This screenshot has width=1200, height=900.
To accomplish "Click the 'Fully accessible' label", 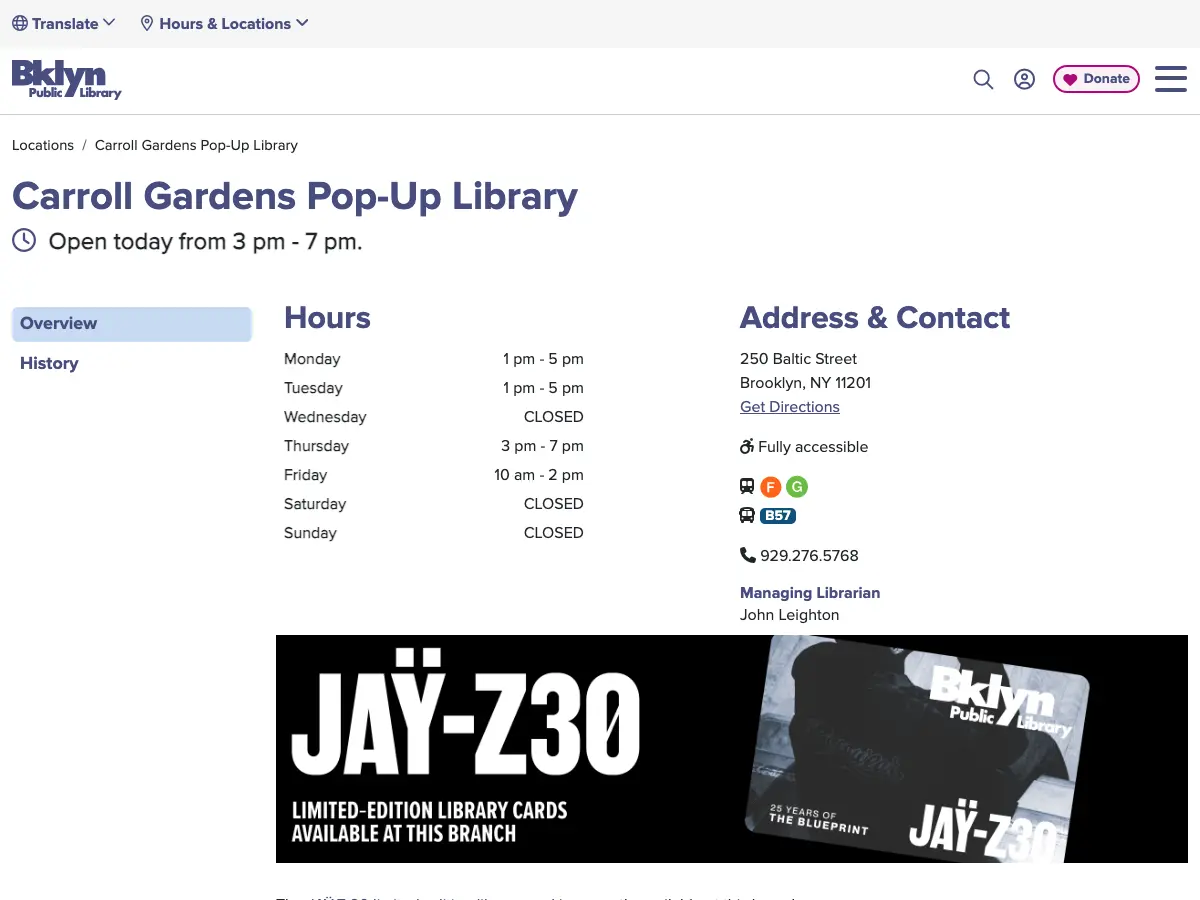I will [813, 447].
